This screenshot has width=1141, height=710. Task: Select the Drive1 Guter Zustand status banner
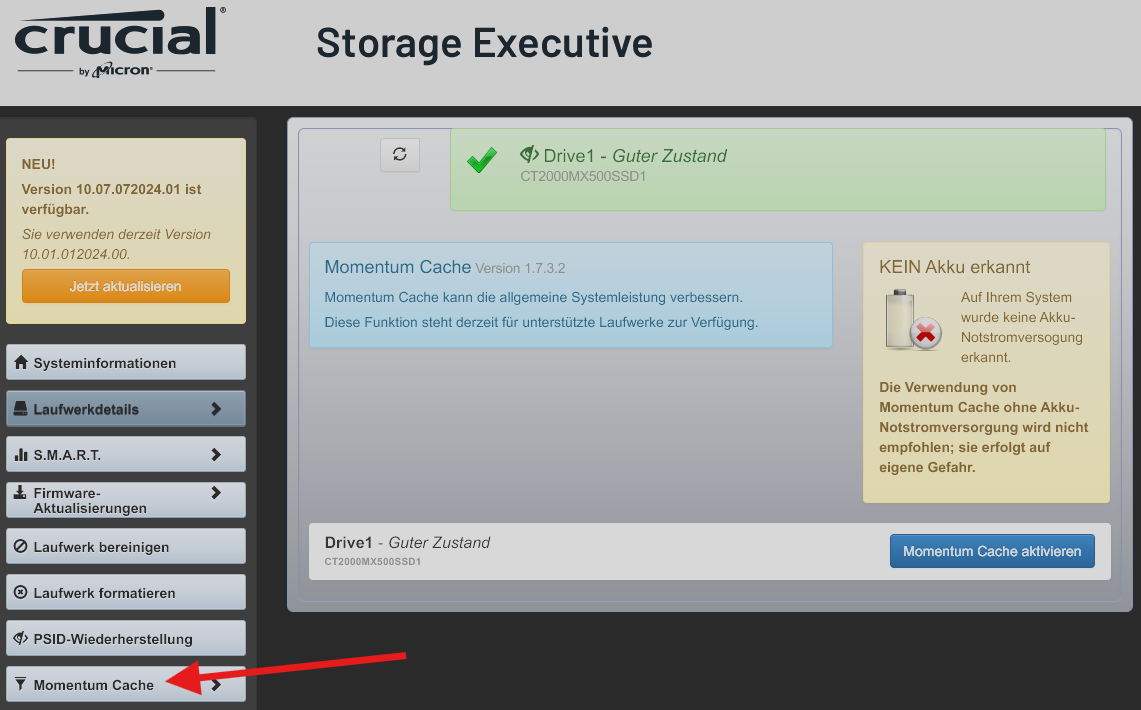(x=778, y=169)
